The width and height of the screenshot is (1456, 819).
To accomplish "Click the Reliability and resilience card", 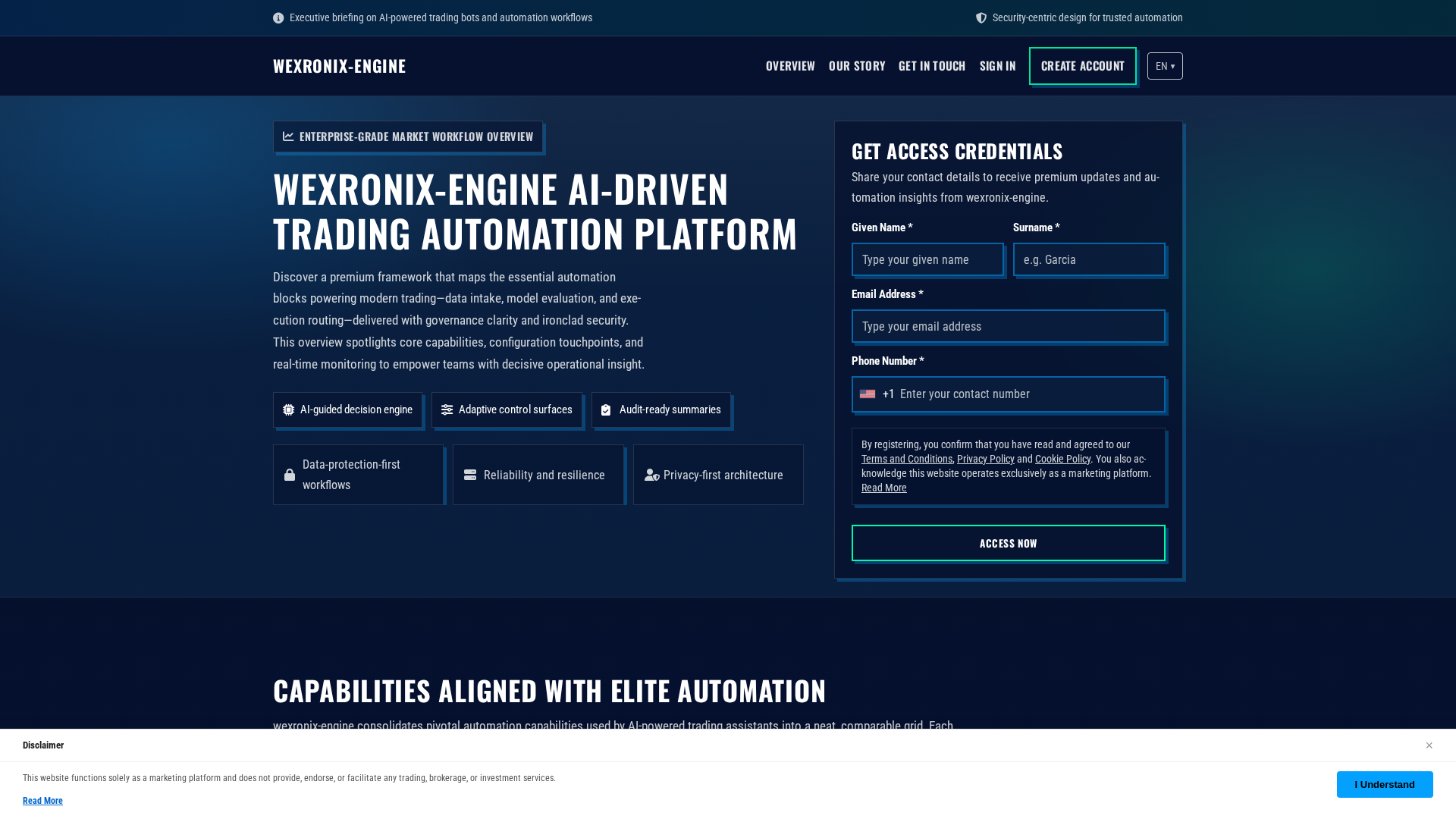I will tap(538, 475).
